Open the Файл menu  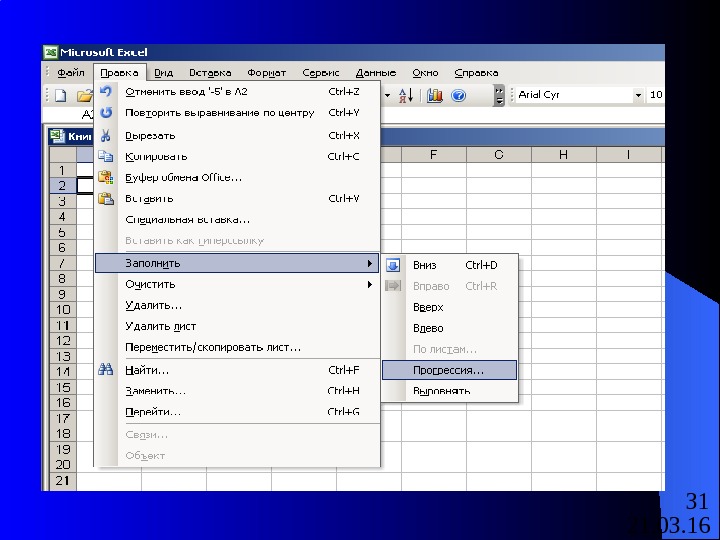pyautogui.click(x=71, y=73)
